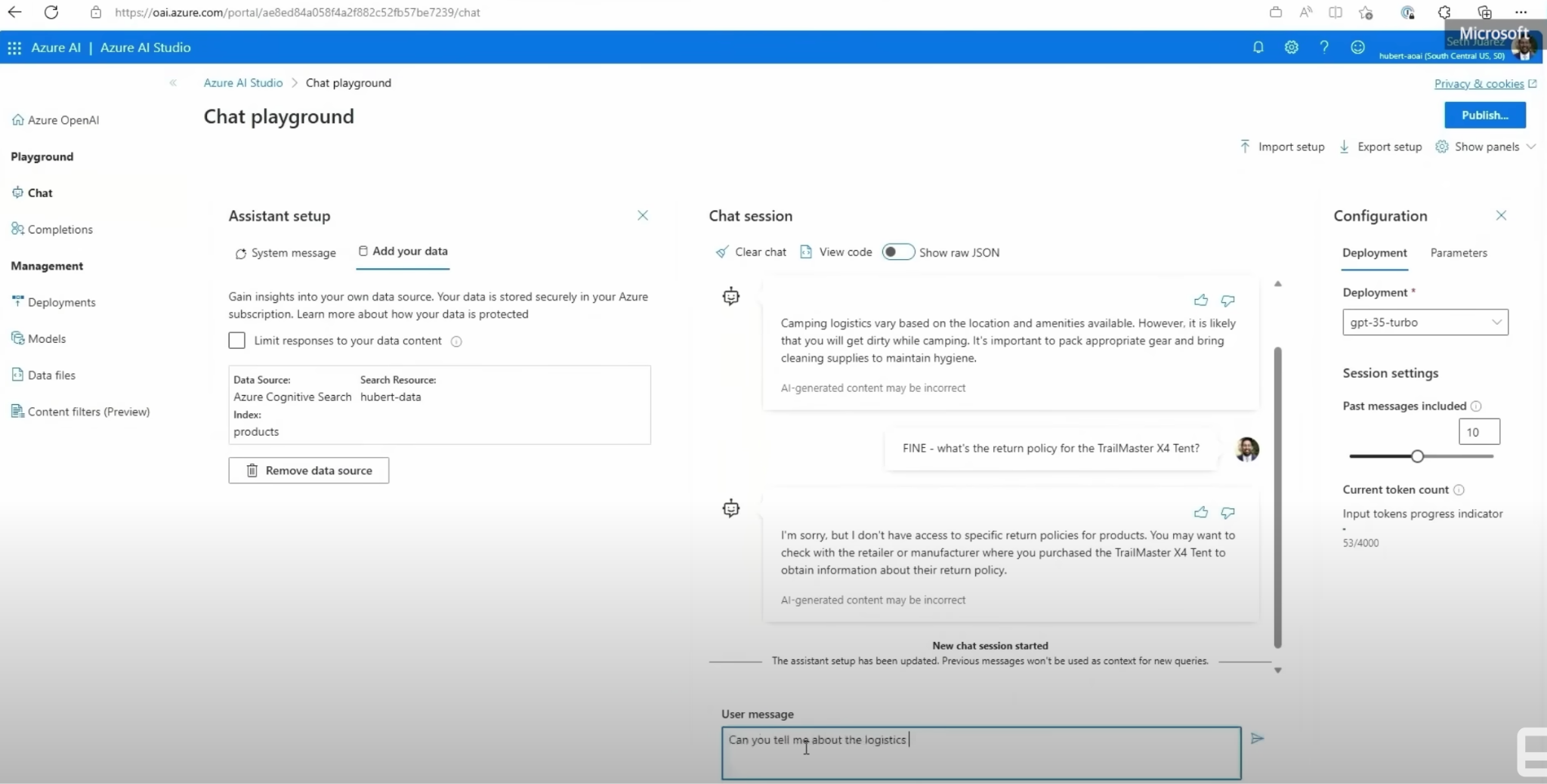
Task: Enable Limit responses to your data content
Action: (237, 341)
